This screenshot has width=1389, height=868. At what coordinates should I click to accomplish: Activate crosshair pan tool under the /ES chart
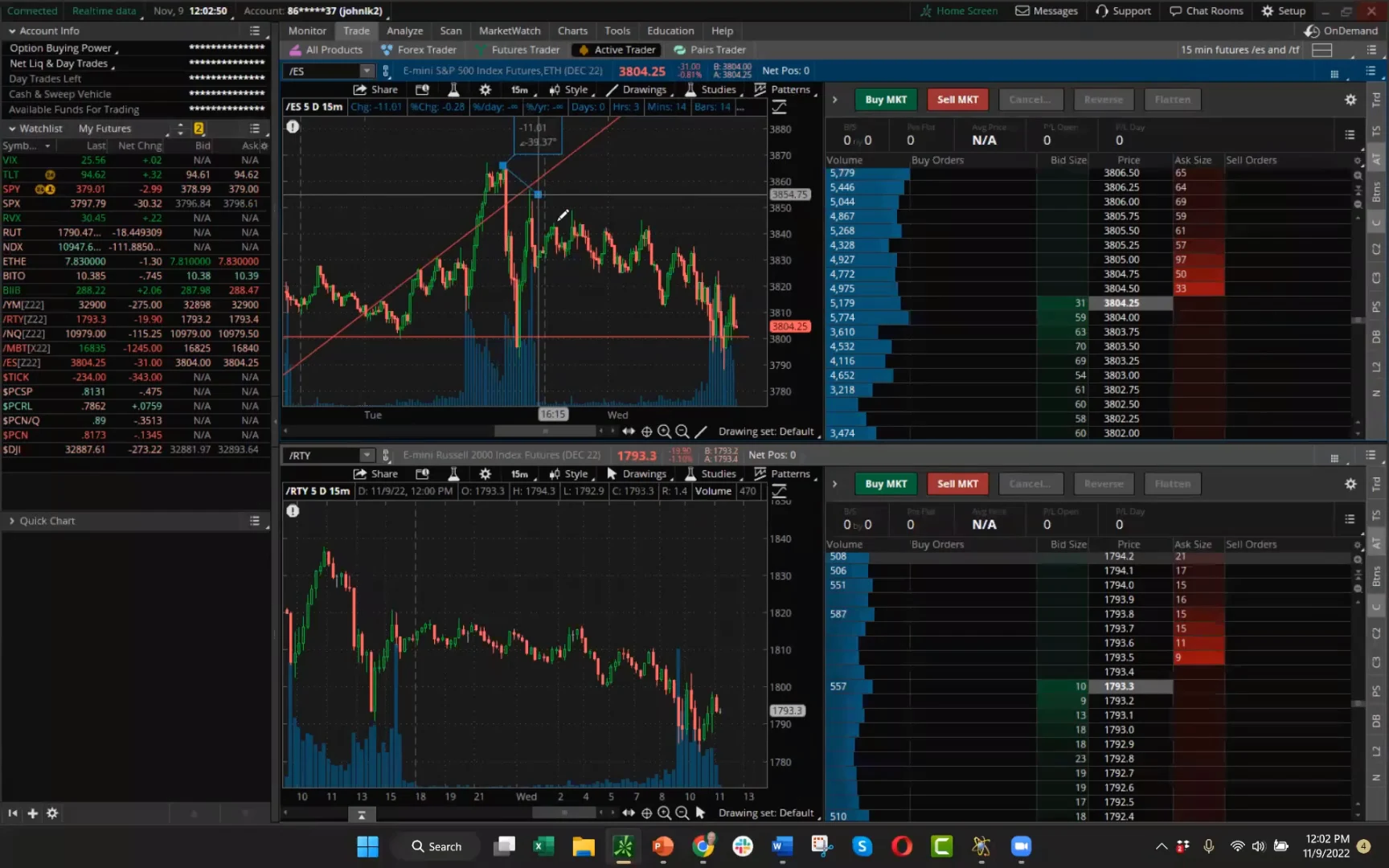(646, 432)
